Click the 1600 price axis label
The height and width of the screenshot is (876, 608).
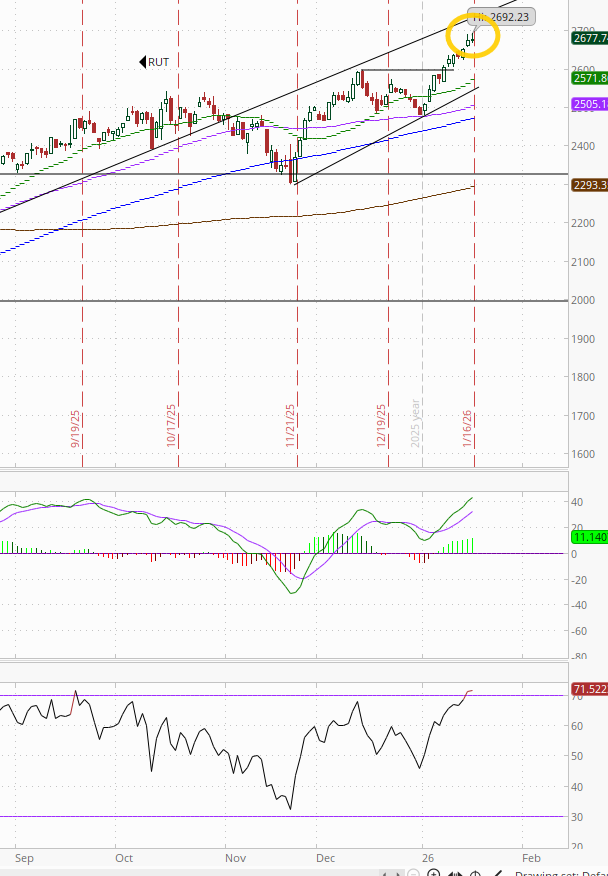583,454
